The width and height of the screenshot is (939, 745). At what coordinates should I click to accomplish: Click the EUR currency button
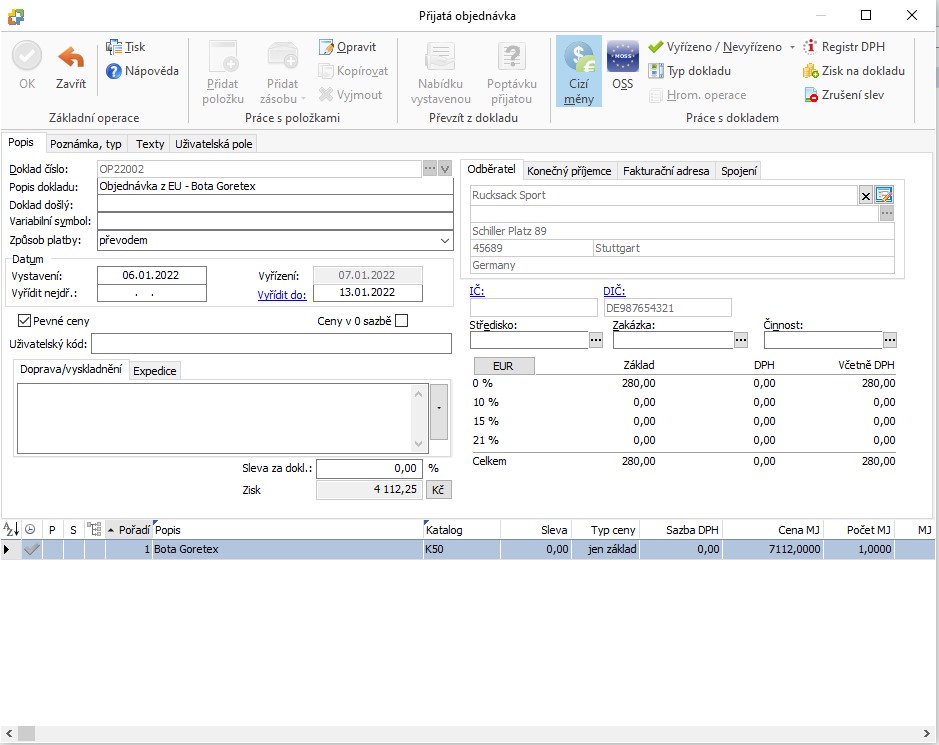point(504,366)
